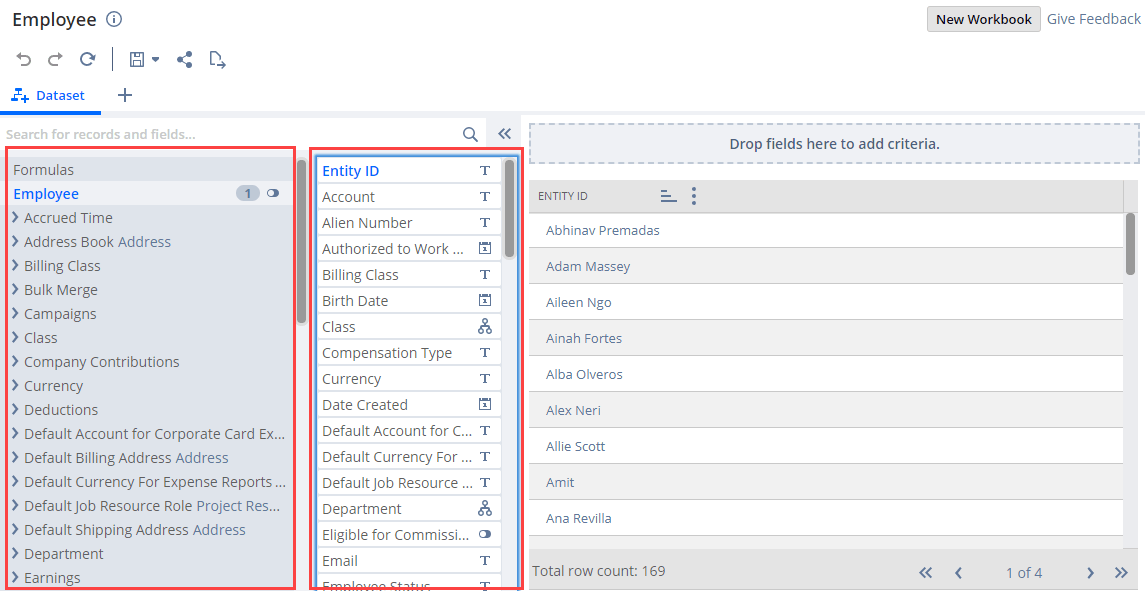Select Ana Revilla row
Viewport: 1145px width, 591px height.
click(x=826, y=519)
